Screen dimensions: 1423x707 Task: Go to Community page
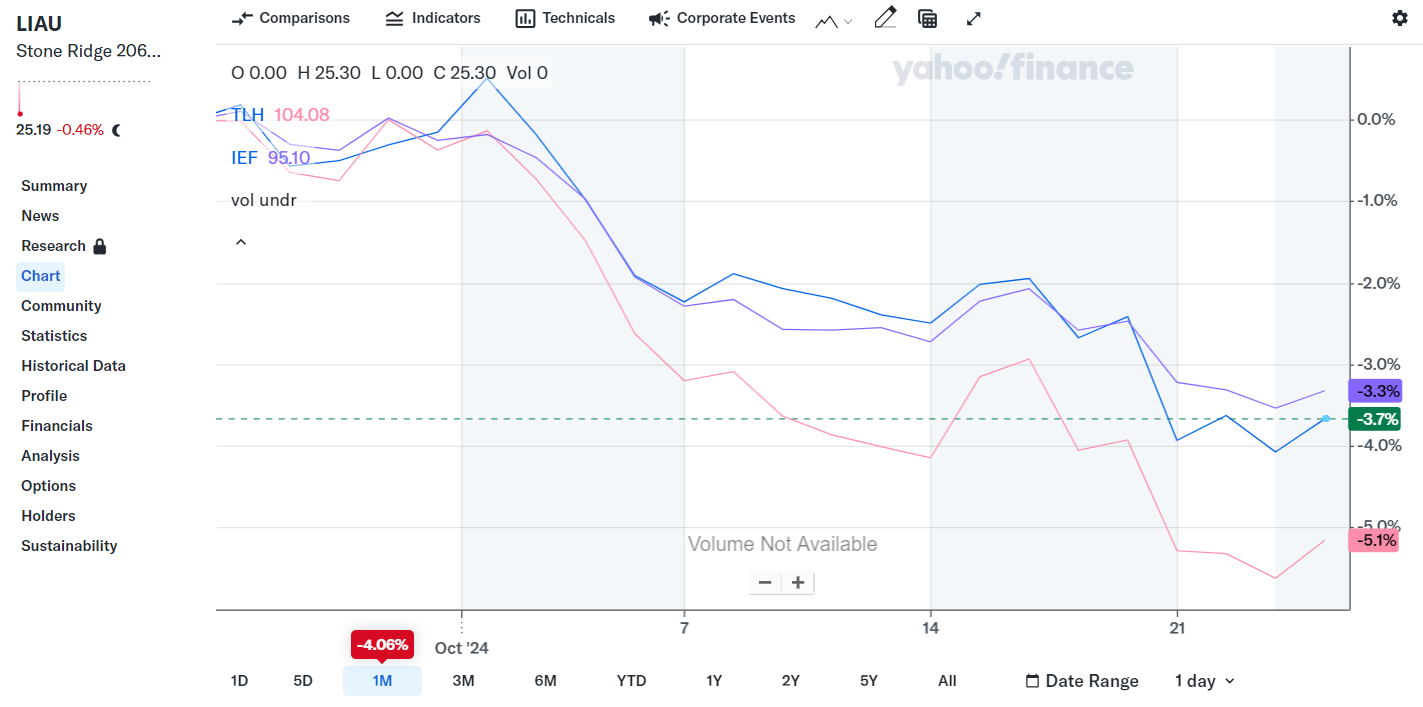(x=61, y=306)
